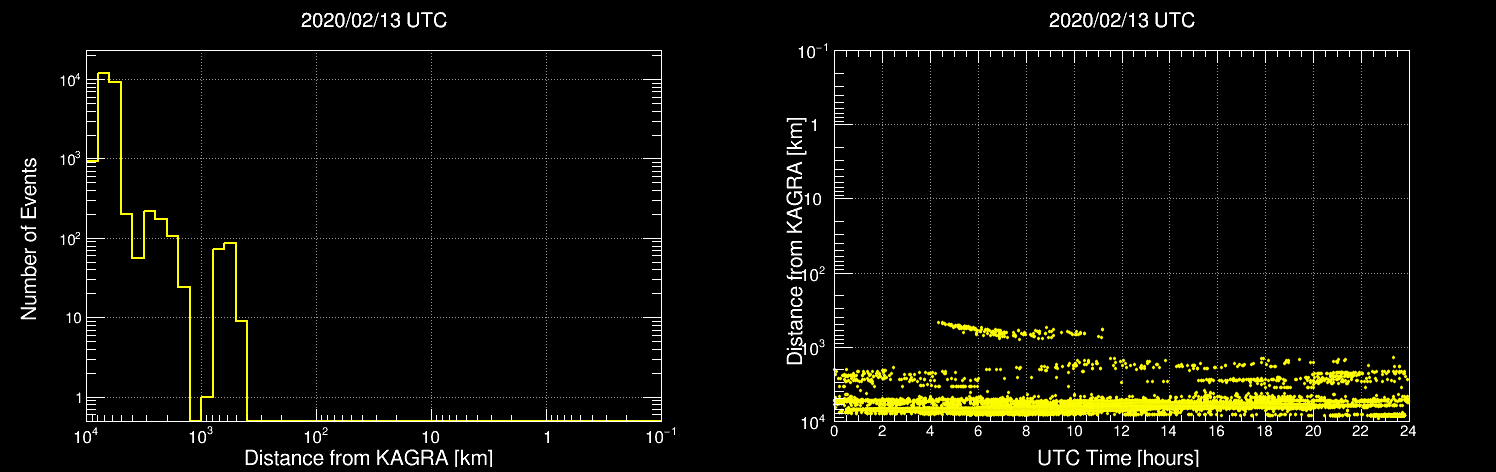
Task: Select the 24 hour tick on UTC Time axis
Action: point(1409,432)
